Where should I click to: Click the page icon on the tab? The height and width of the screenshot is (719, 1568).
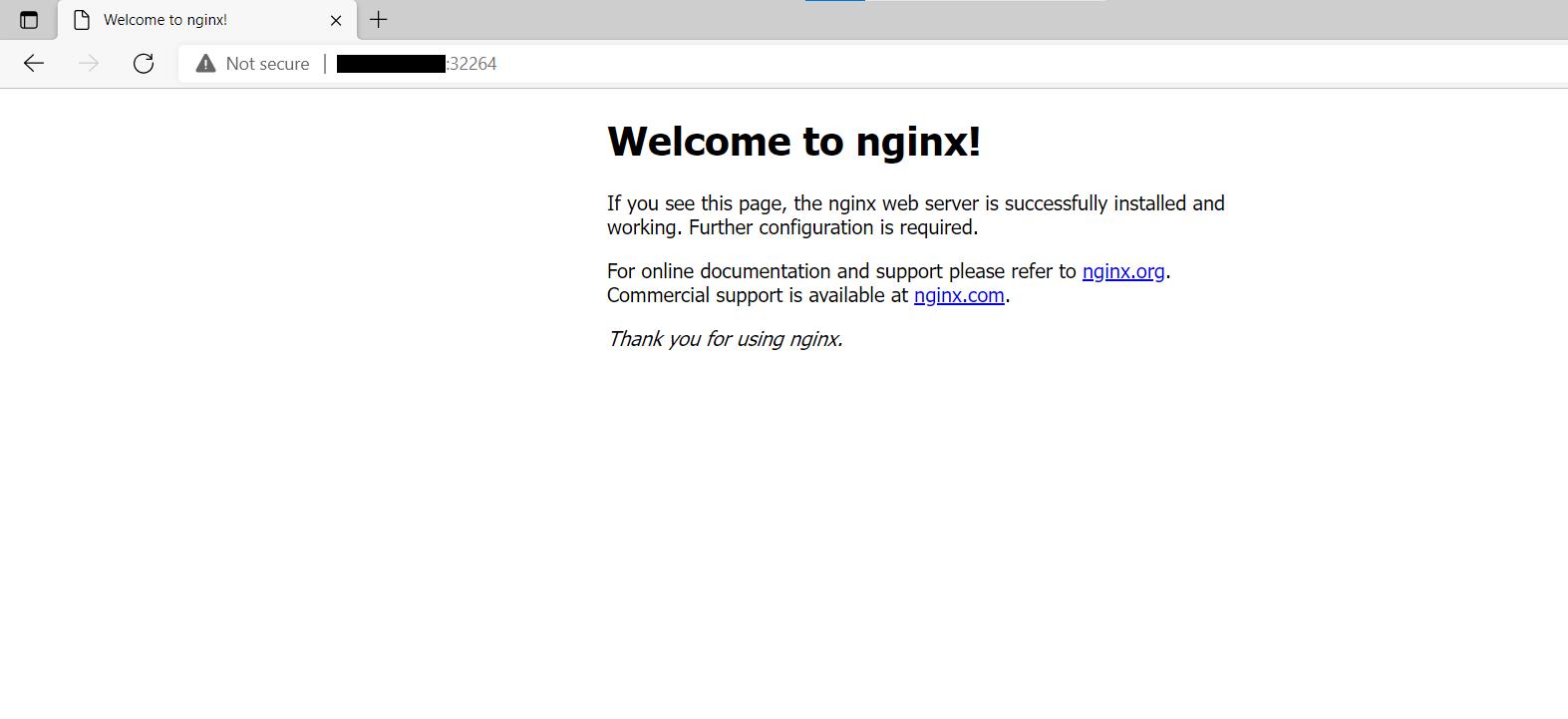82,20
